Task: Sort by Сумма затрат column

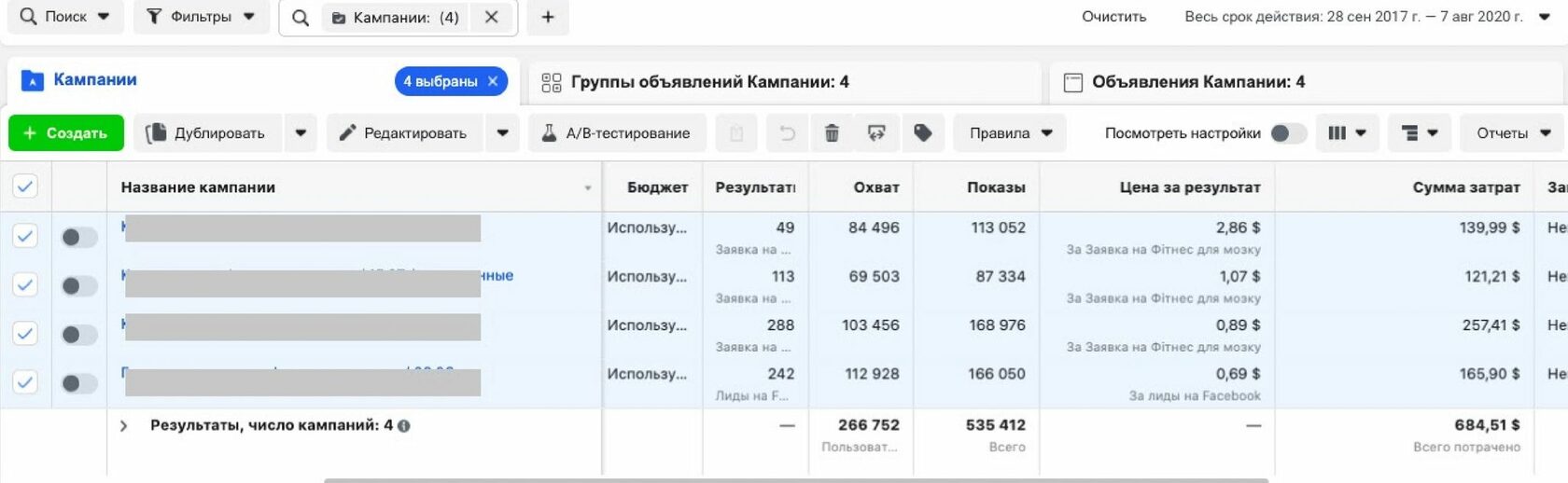Action: click(x=1466, y=187)
